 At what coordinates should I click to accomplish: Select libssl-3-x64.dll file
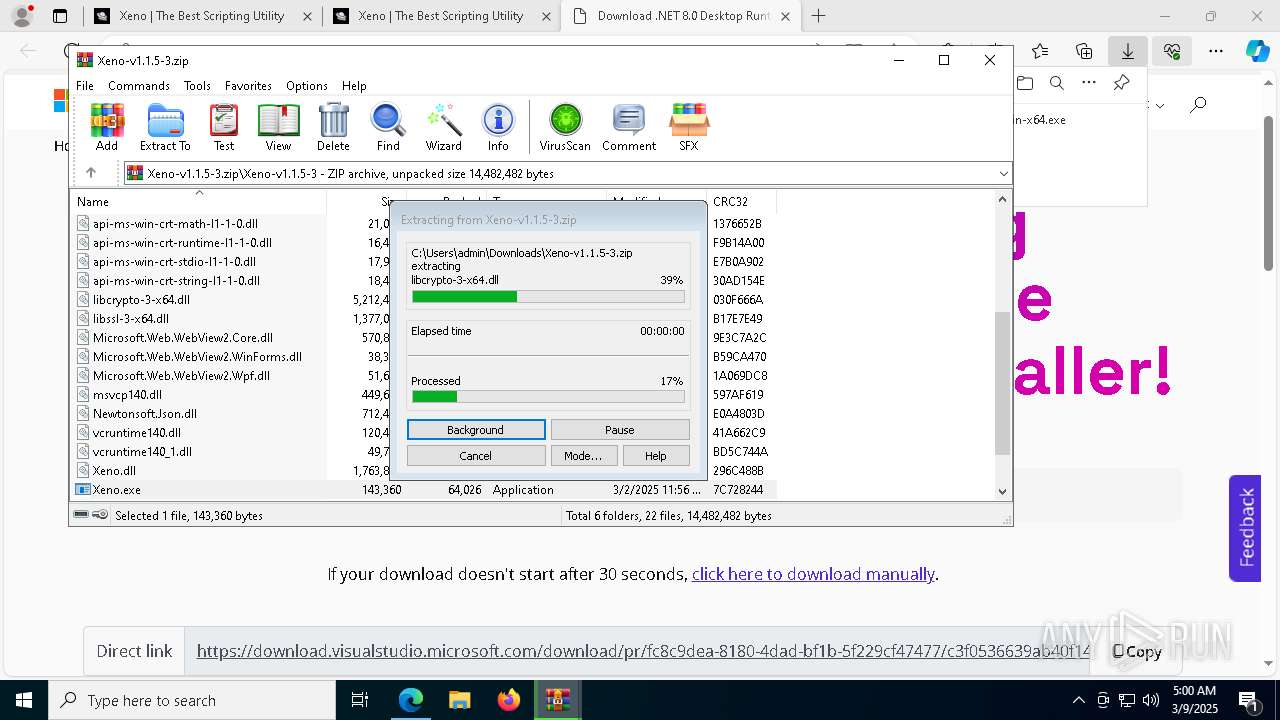131,319
